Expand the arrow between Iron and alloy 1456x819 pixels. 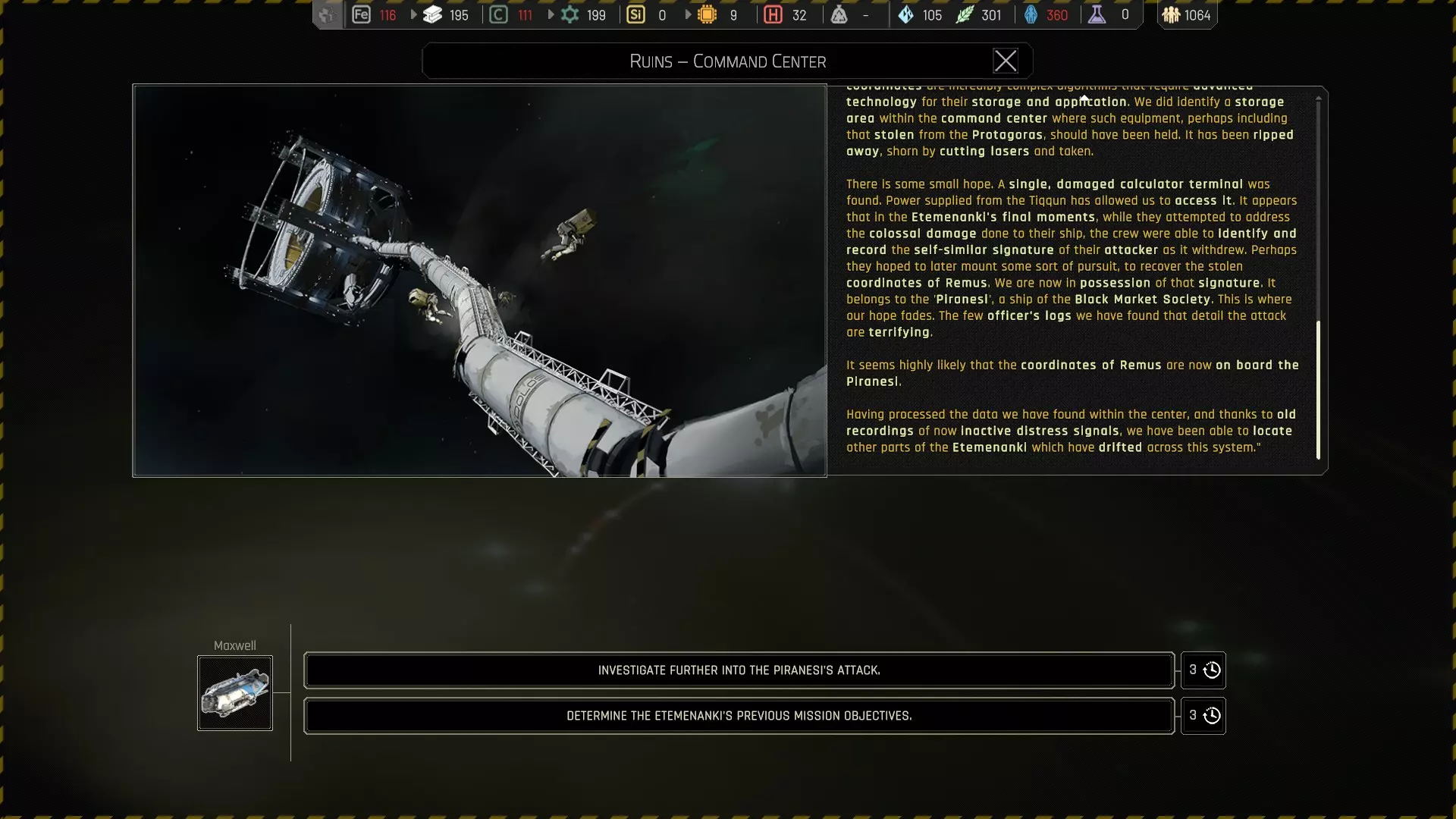pyautogui.click(x=413, y=14)
